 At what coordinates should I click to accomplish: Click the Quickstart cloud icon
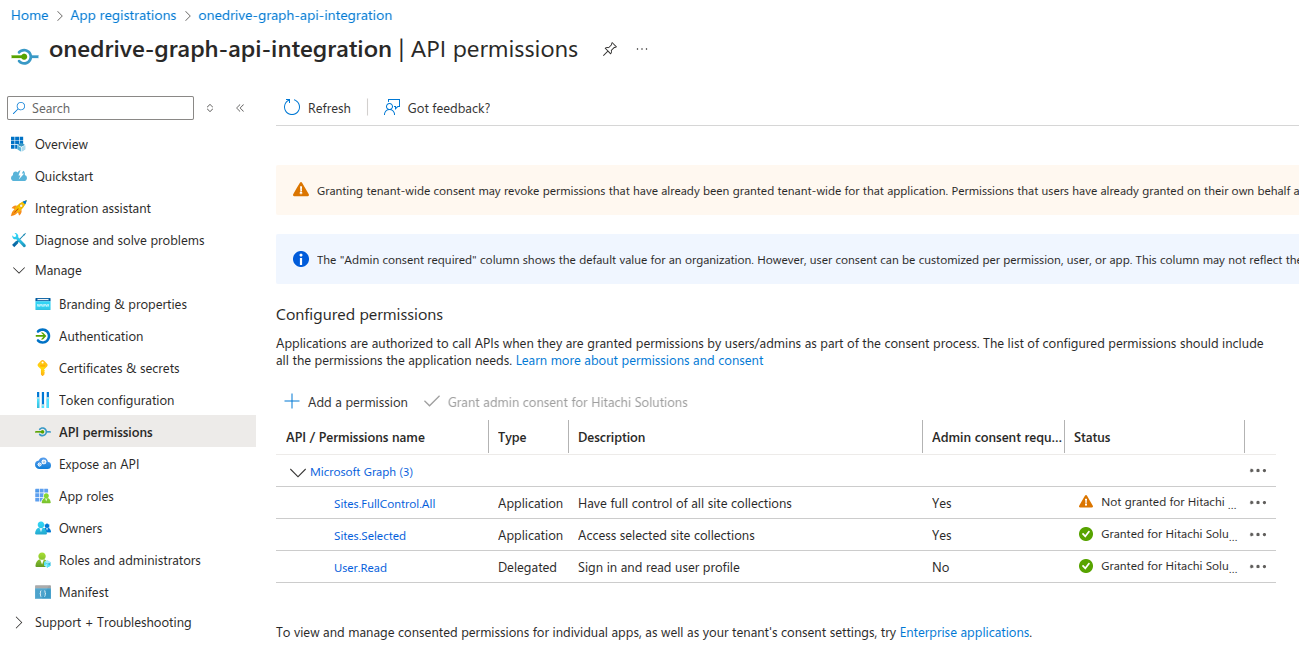[18, 176]
